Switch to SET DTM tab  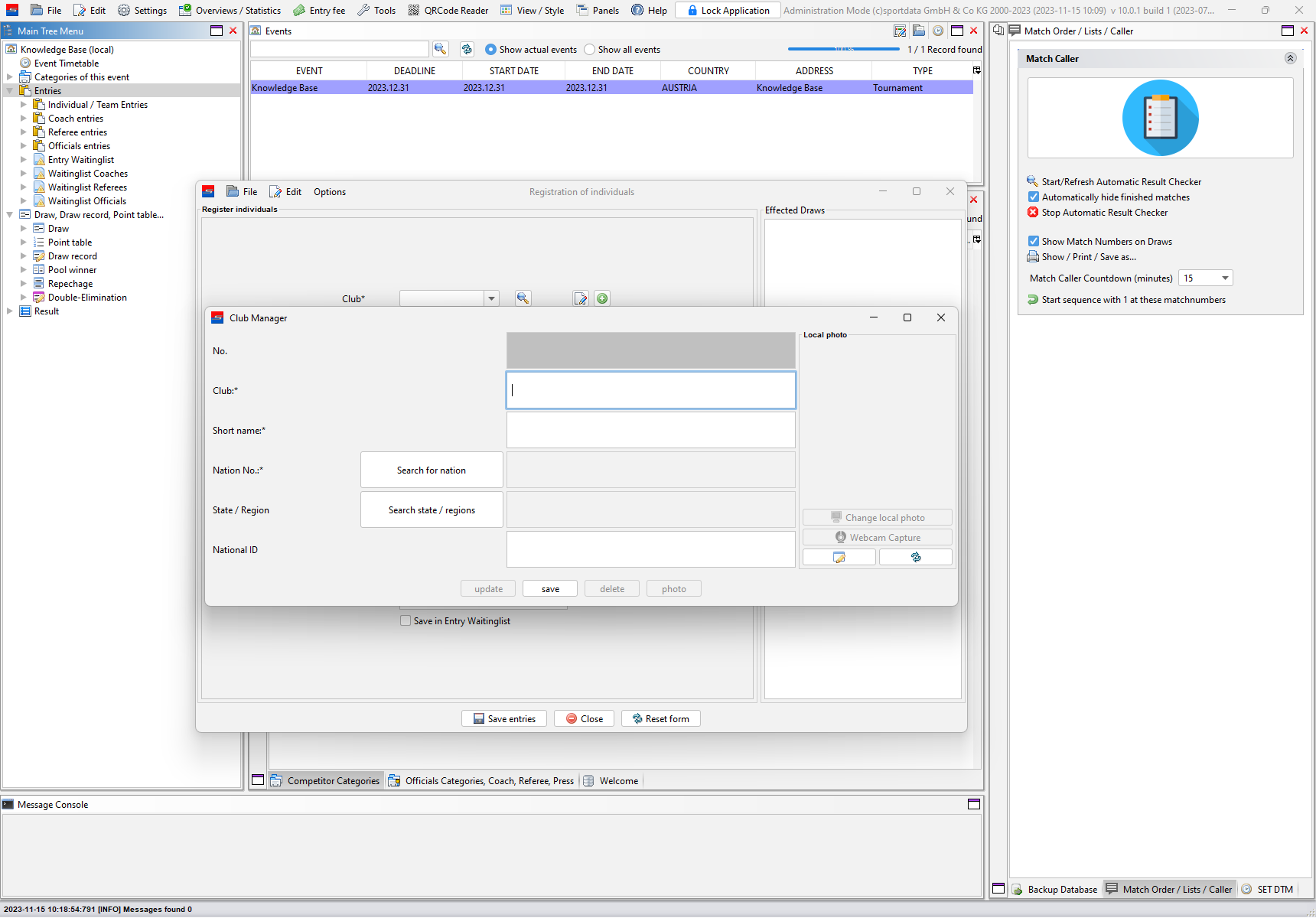click(1268, 889)
